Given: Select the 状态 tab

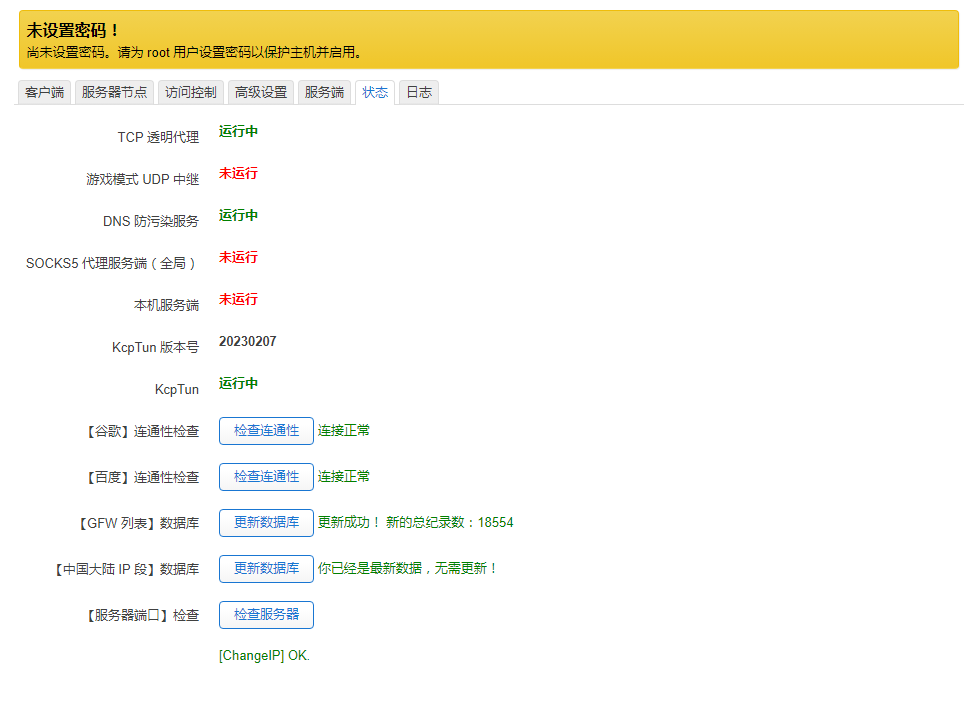Looking at the screenshot, I should point(375,93).
